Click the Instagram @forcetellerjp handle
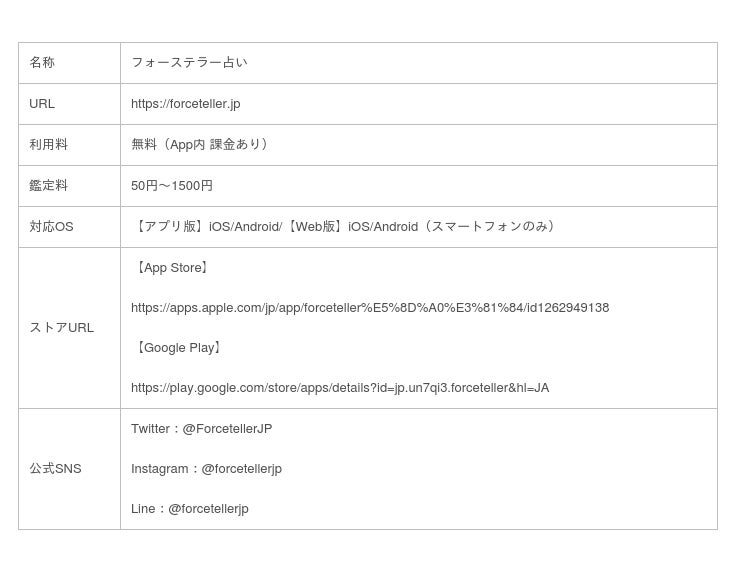Screen dimensions: 740x570 [242, 469]
